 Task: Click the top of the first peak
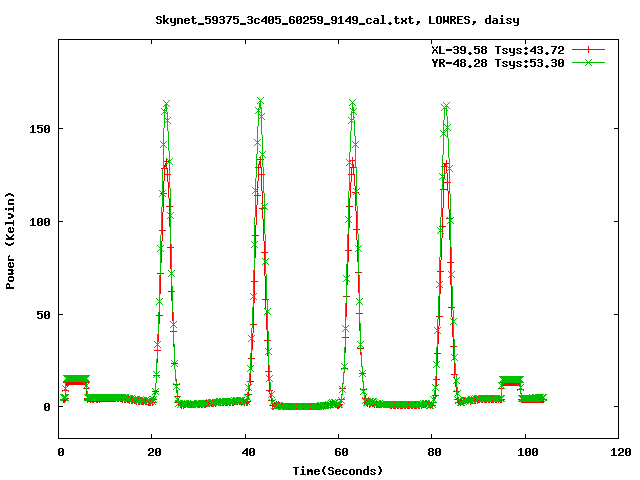(x=166, y=104)
